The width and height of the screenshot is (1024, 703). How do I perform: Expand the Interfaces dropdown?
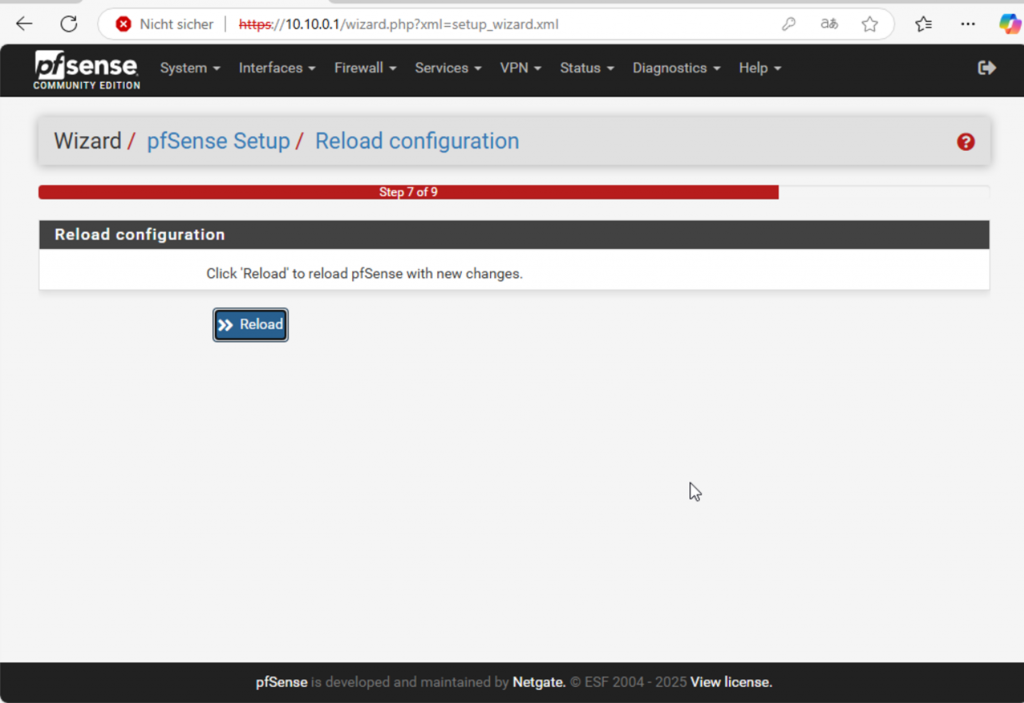click(277, 68)
